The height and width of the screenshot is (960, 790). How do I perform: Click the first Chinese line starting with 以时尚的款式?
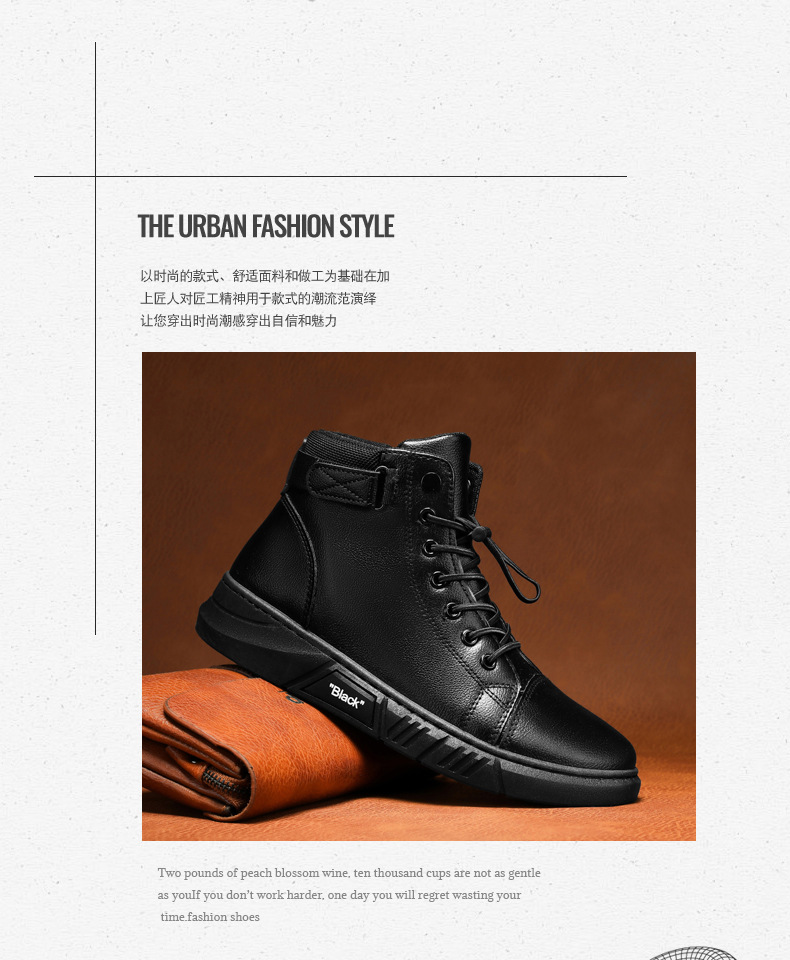[265, 276]
